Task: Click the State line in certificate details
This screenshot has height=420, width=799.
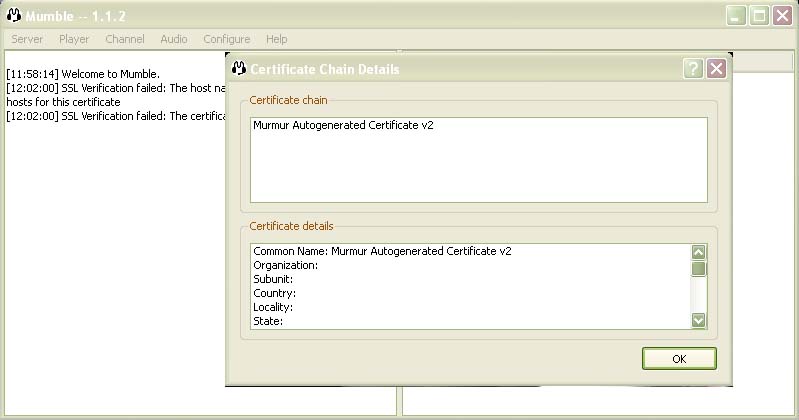Action: pyautogui.click(x=268, y=321)
